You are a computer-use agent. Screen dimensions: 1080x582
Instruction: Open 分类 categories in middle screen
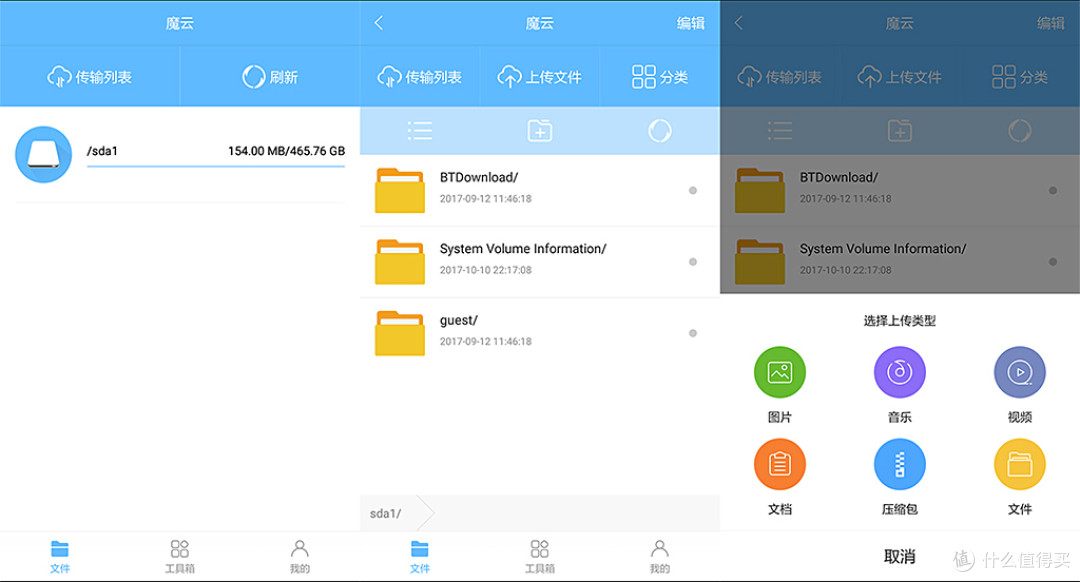(660, 76)
